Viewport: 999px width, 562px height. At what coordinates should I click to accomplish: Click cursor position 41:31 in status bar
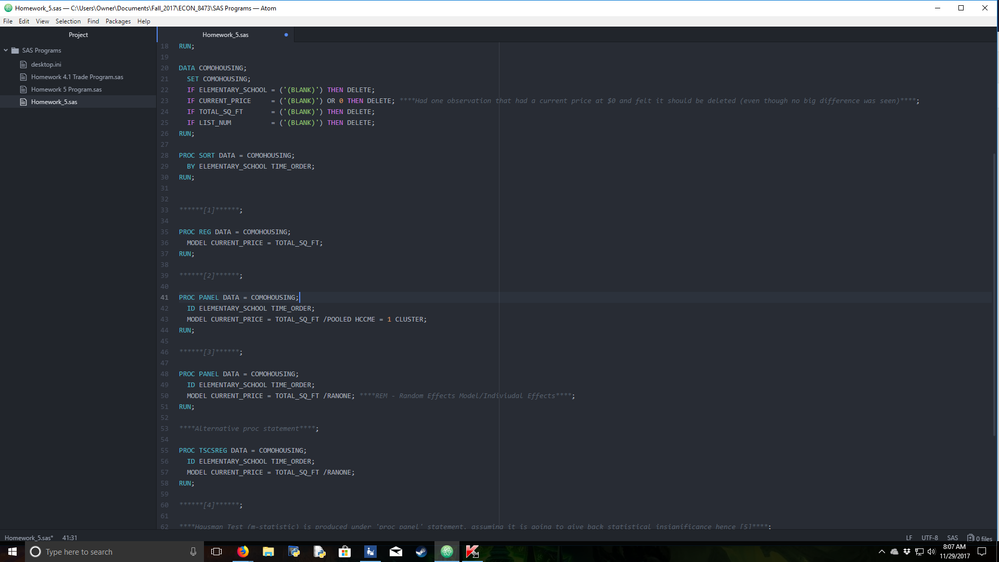(x=70, y=538)
